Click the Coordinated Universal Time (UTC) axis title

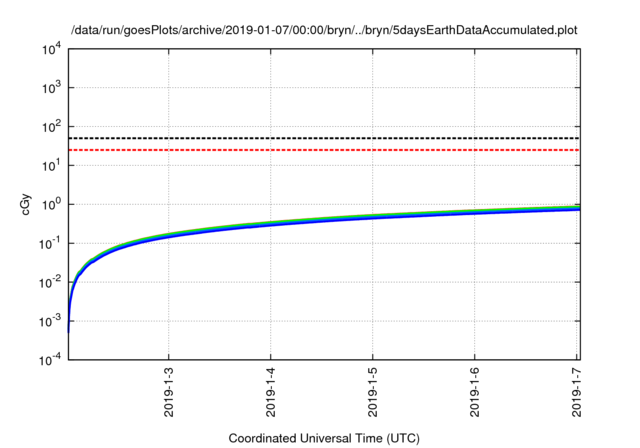(324, 439)
